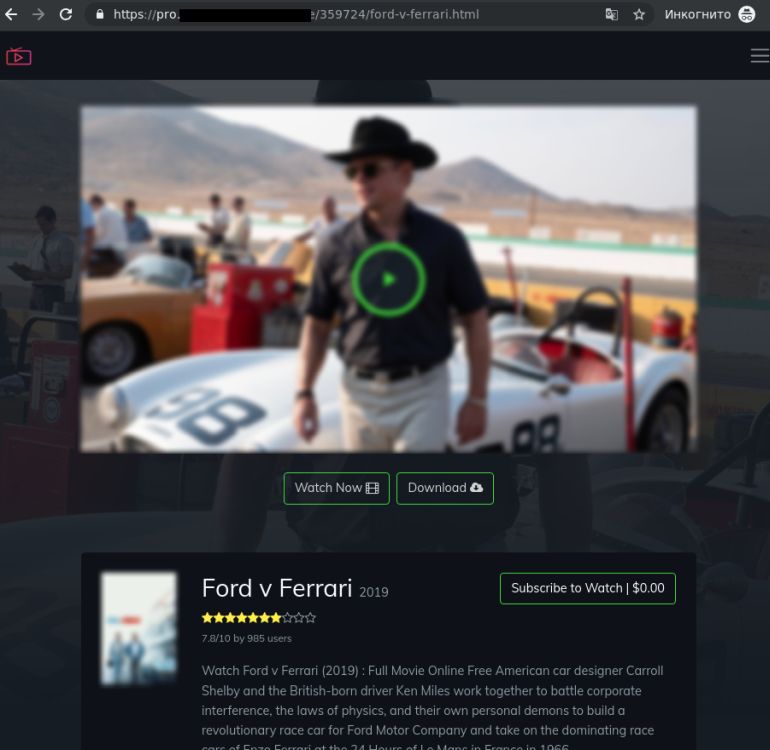Click the Ford v Ferrari title heading
This screenshot has height=750, width=770.
[277, 588]
